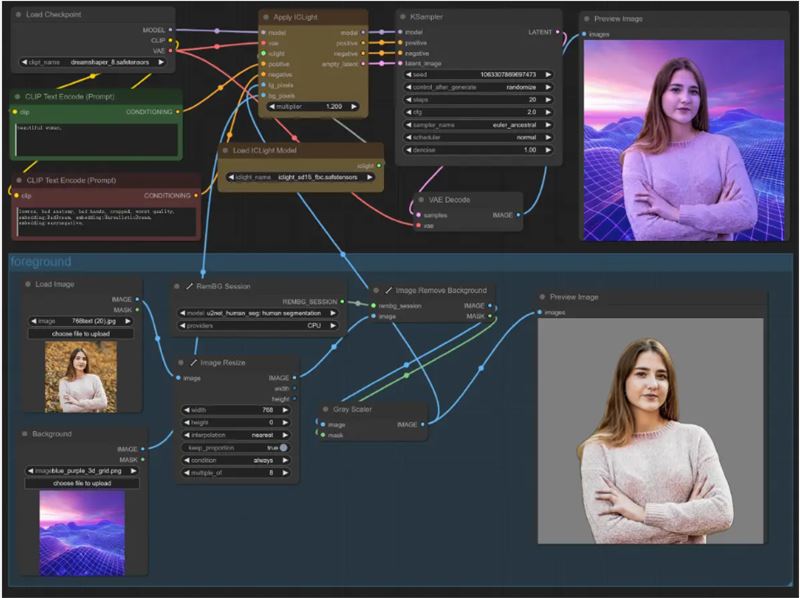Collapse the Load Checkpoint node via its title dot
Screen dimensions: 800x598
pos(18,15)
